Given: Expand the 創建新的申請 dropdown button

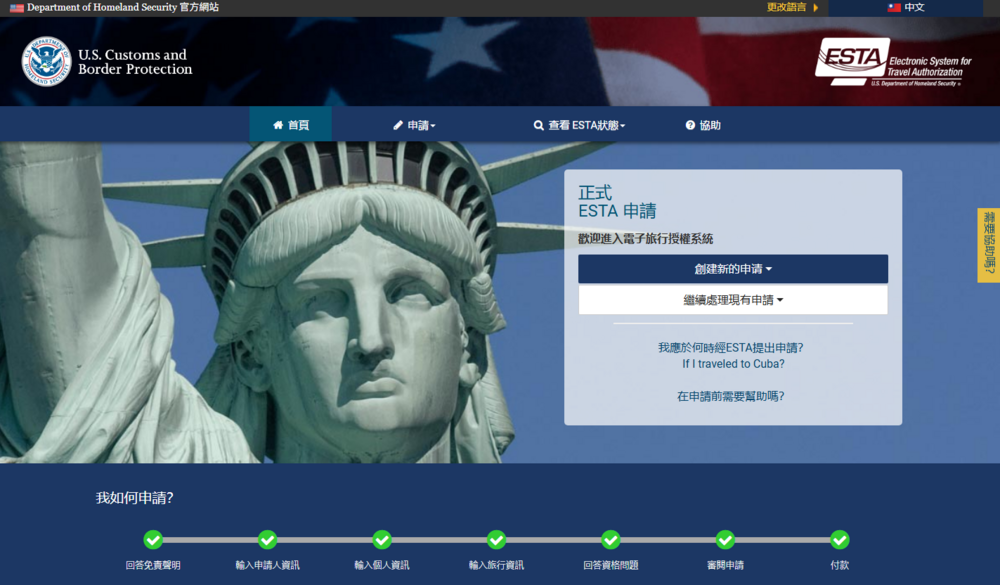Looking at the screenshot, I should point(732,269).
